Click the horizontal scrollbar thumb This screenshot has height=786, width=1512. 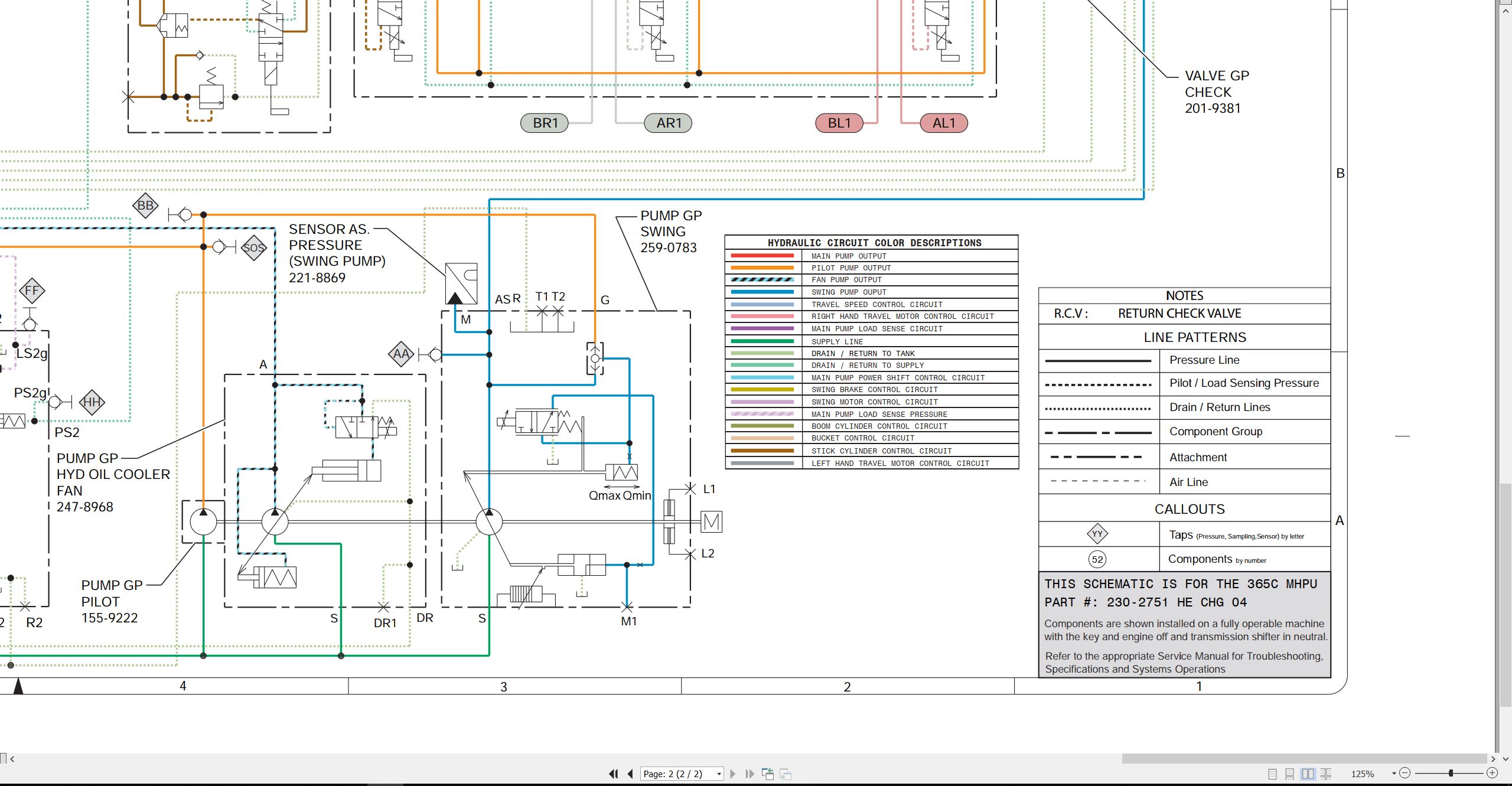1304,759
